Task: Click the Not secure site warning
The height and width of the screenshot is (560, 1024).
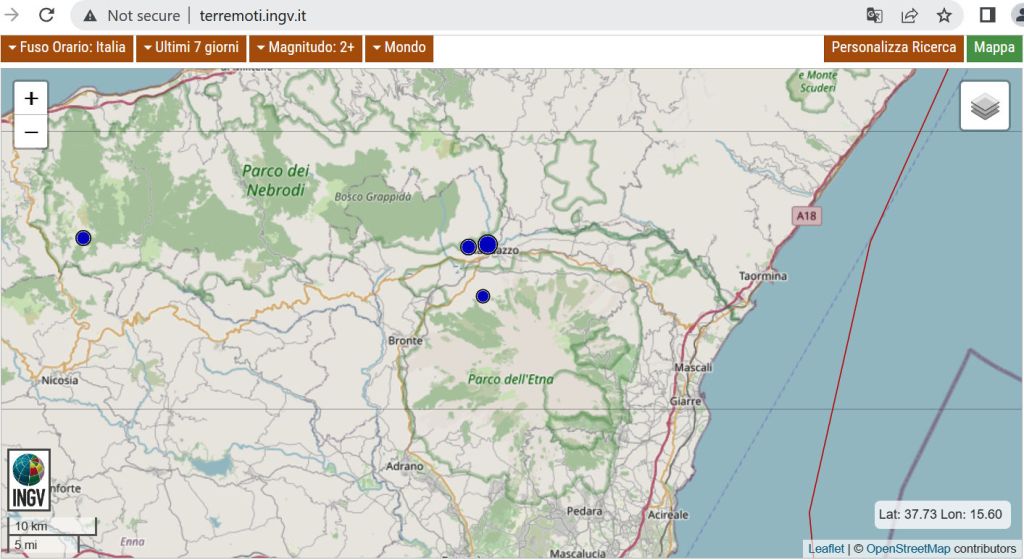Action: pyautogui.click(x=132, y=16)
